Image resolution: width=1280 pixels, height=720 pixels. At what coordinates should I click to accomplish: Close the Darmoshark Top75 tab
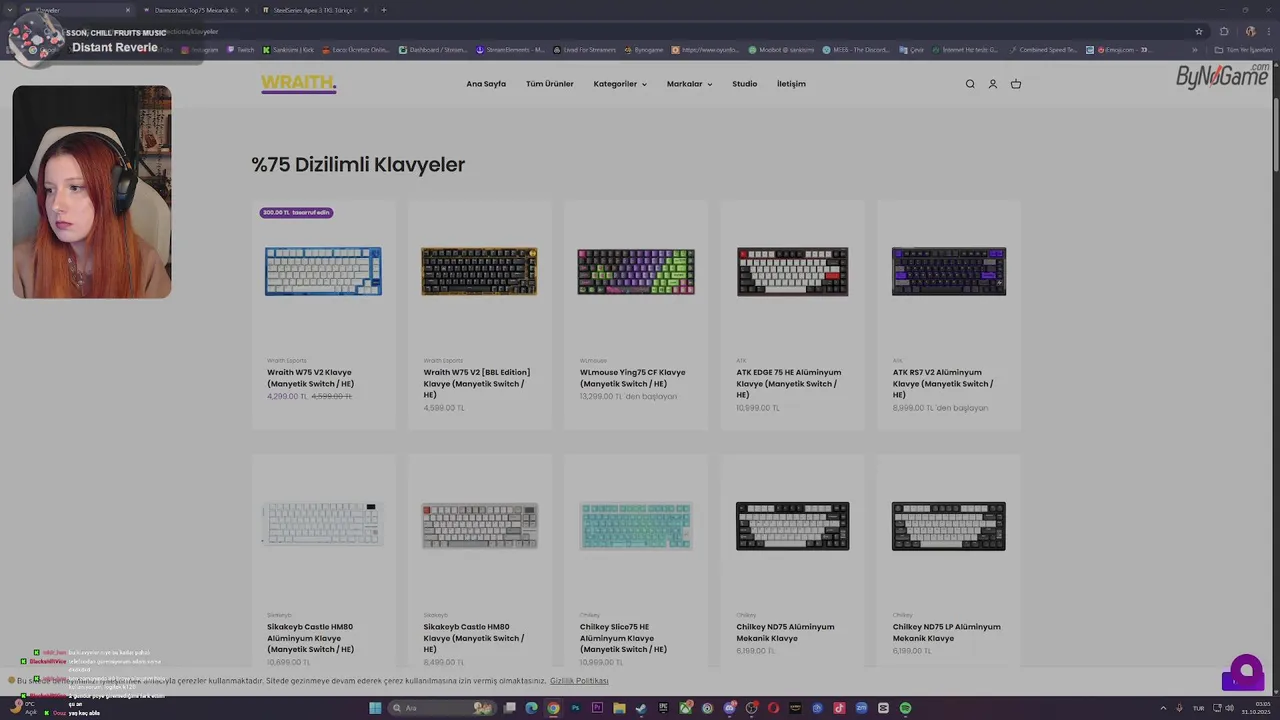point(247,10)
